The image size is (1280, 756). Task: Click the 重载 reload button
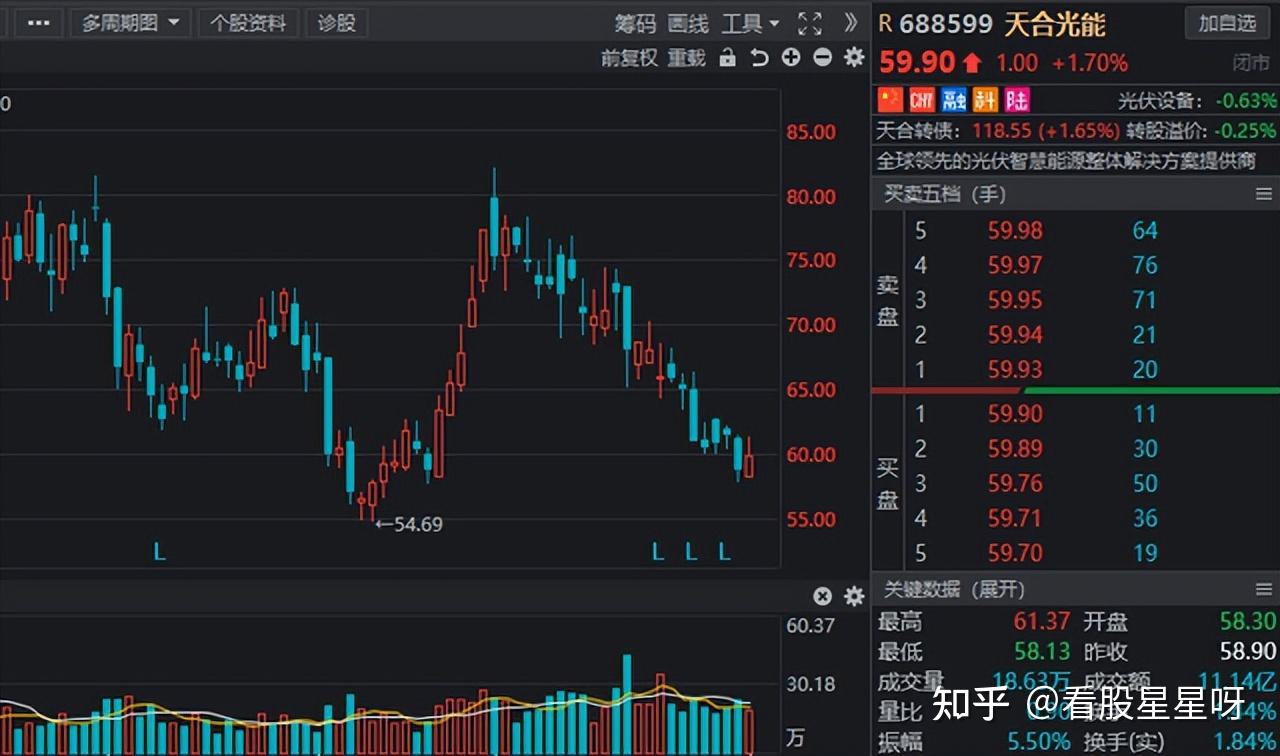click(x=687, y=58)
